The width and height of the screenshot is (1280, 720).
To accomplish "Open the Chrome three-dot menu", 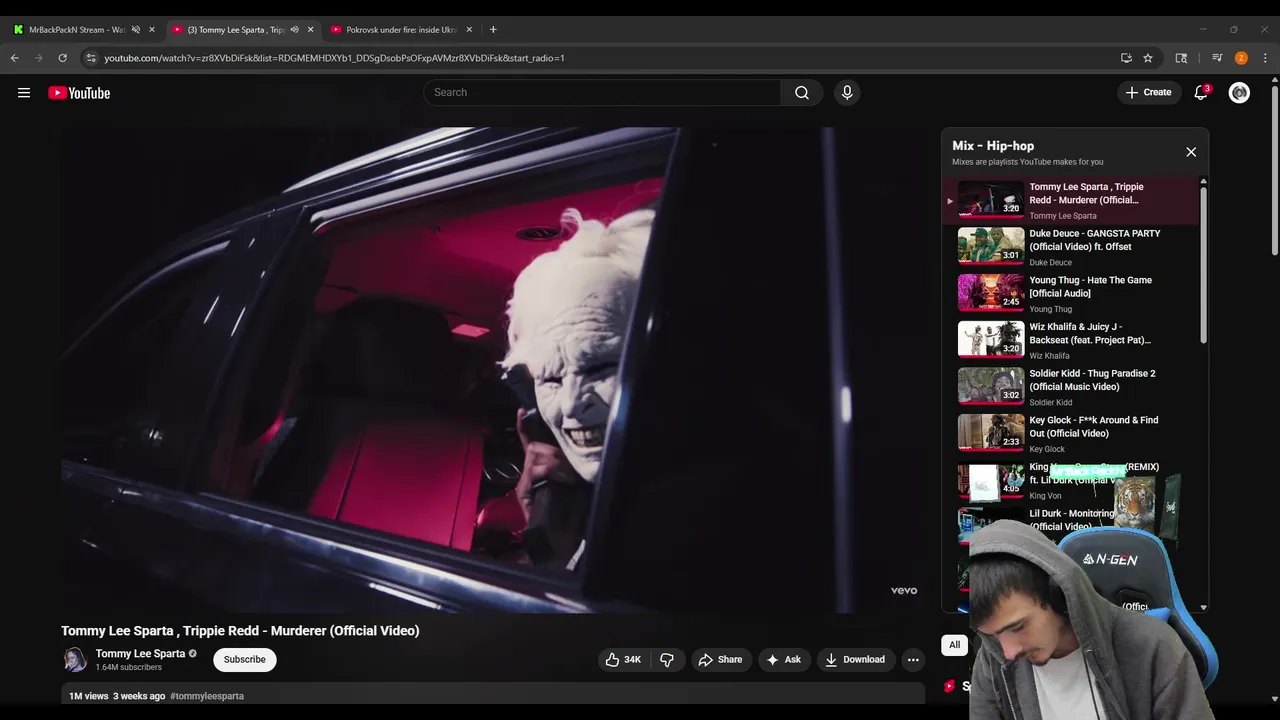I will point(1265,58).
